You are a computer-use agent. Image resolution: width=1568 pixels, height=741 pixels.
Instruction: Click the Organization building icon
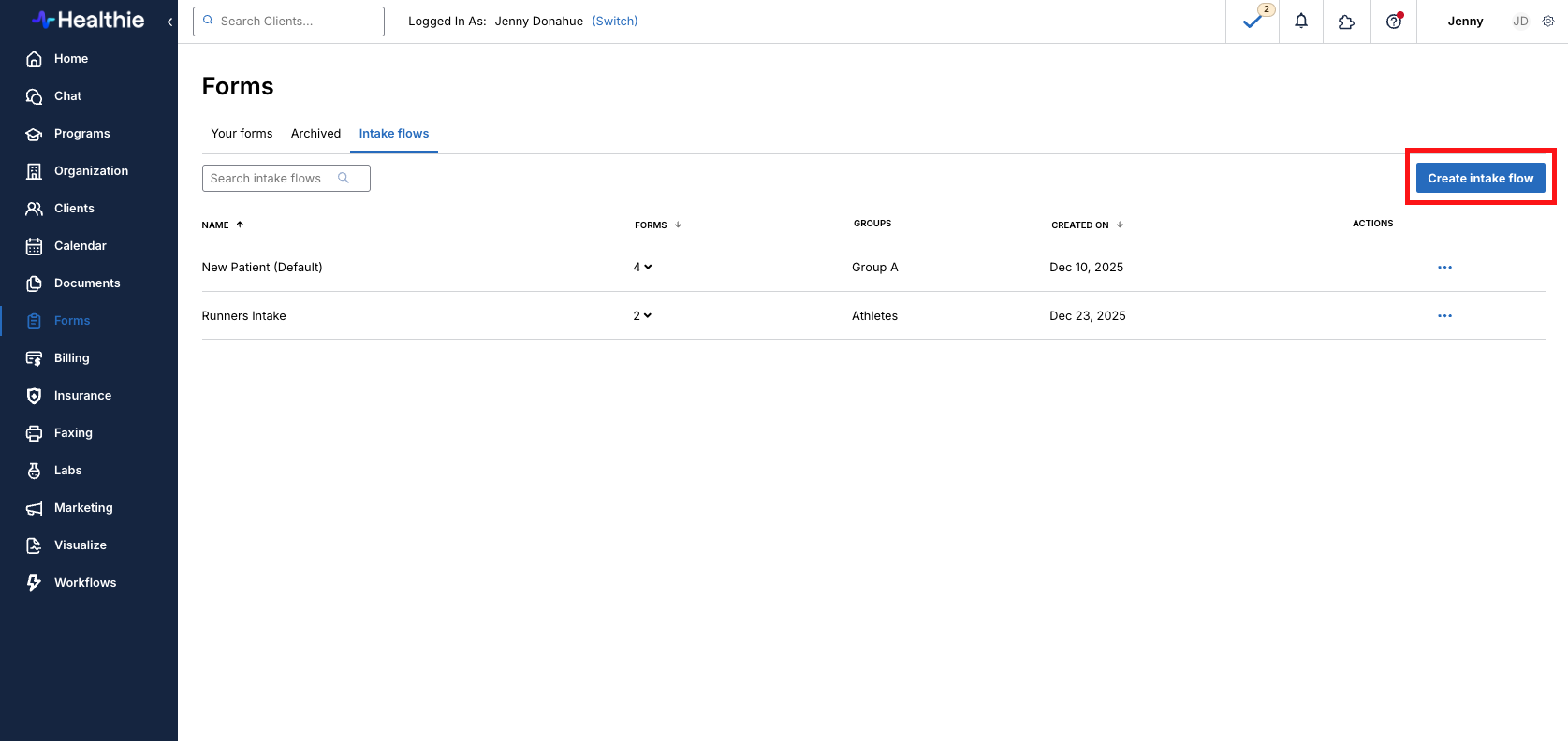(x=34, y=171)
